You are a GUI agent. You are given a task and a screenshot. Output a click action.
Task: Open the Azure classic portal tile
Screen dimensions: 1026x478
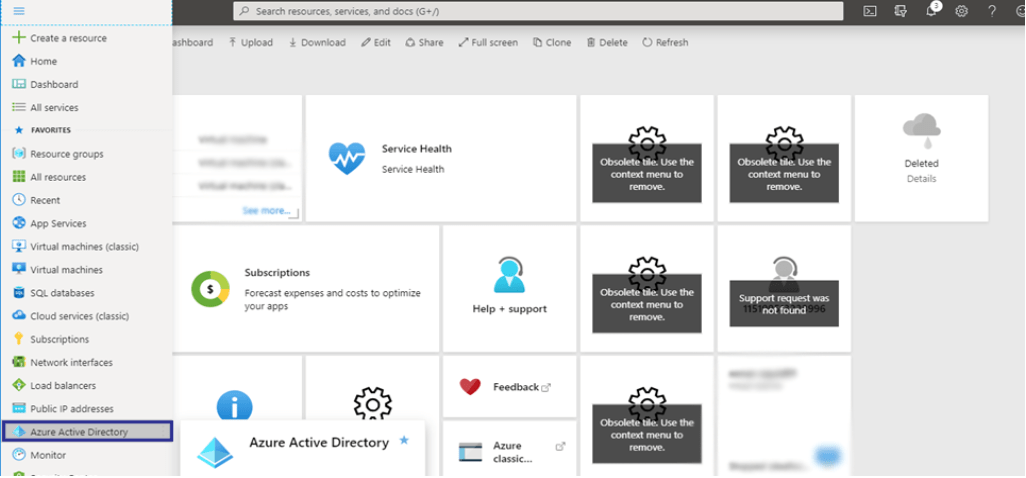tap(510, 449)
